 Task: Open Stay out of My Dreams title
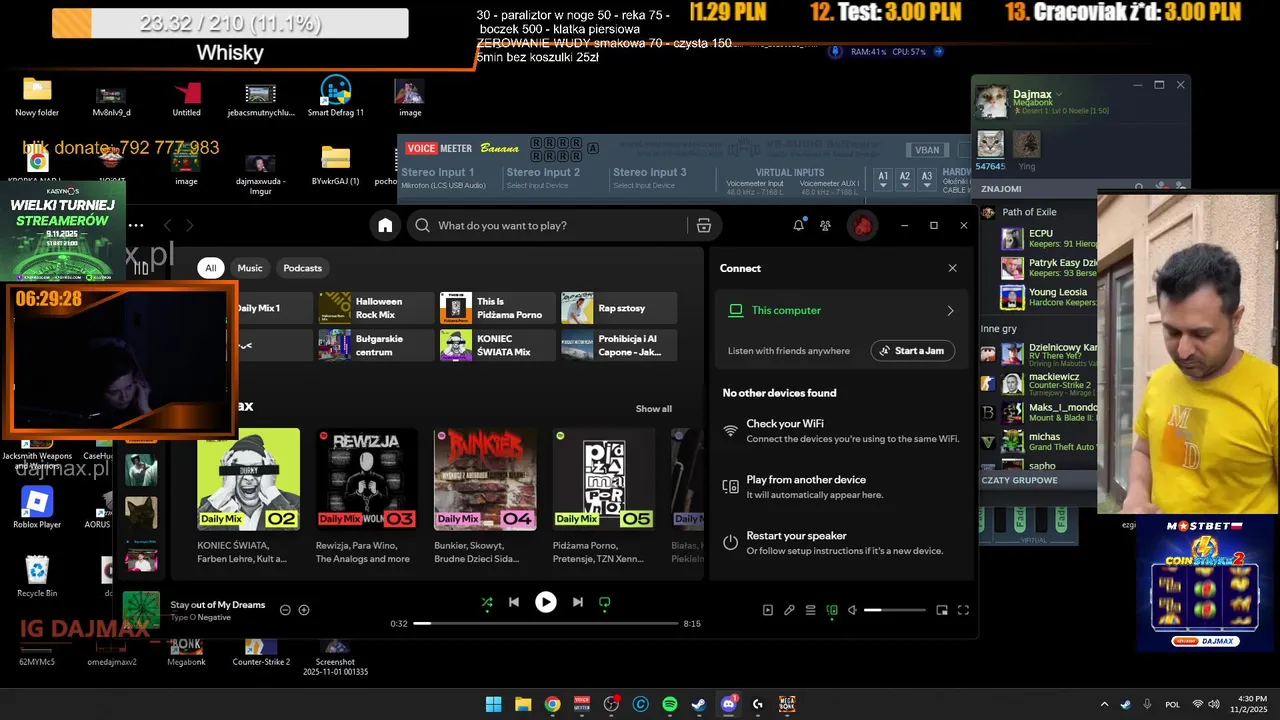pyautogui.click(x=218, y=605)
